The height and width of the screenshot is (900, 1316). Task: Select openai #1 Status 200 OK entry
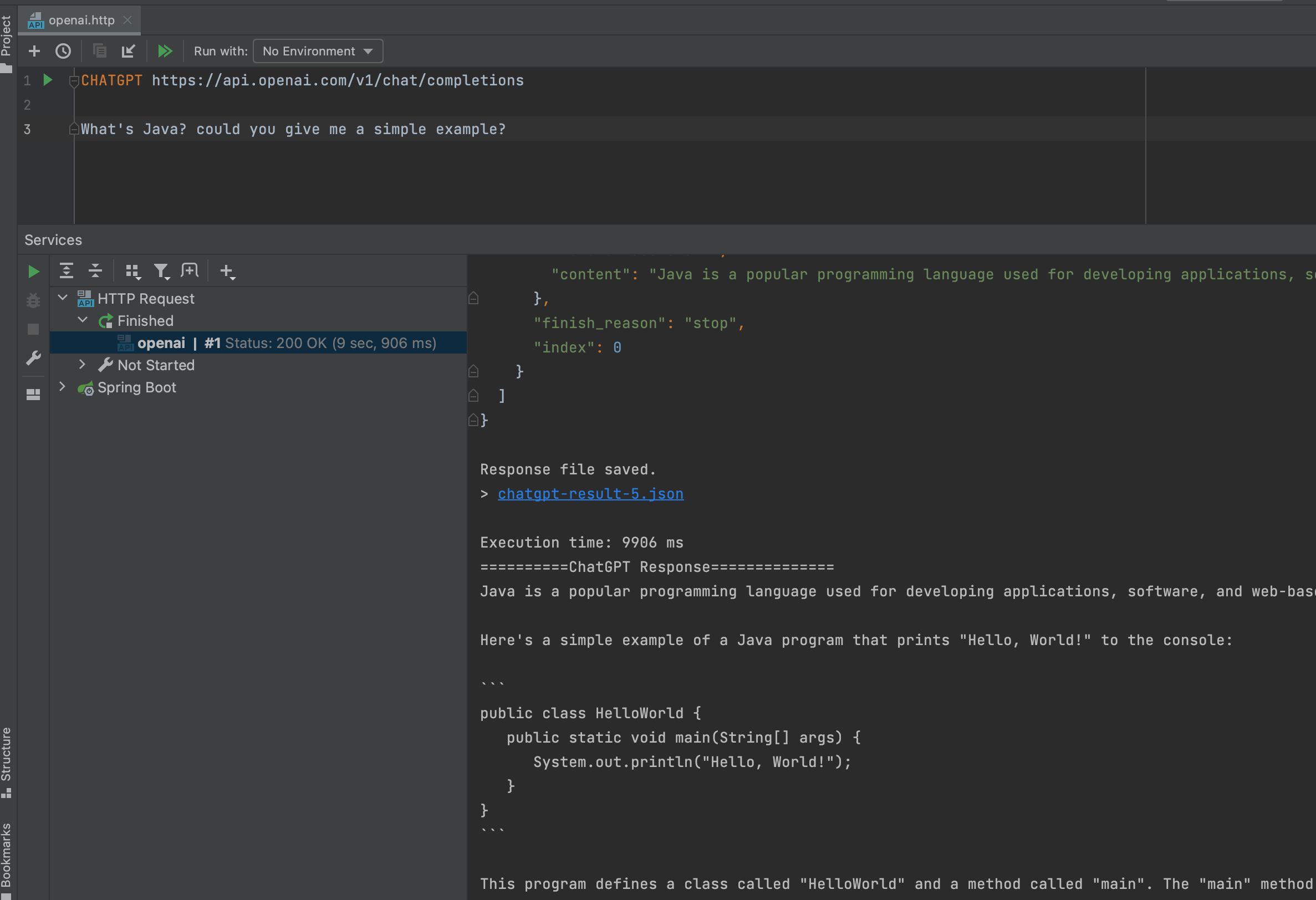coord(286,343)
